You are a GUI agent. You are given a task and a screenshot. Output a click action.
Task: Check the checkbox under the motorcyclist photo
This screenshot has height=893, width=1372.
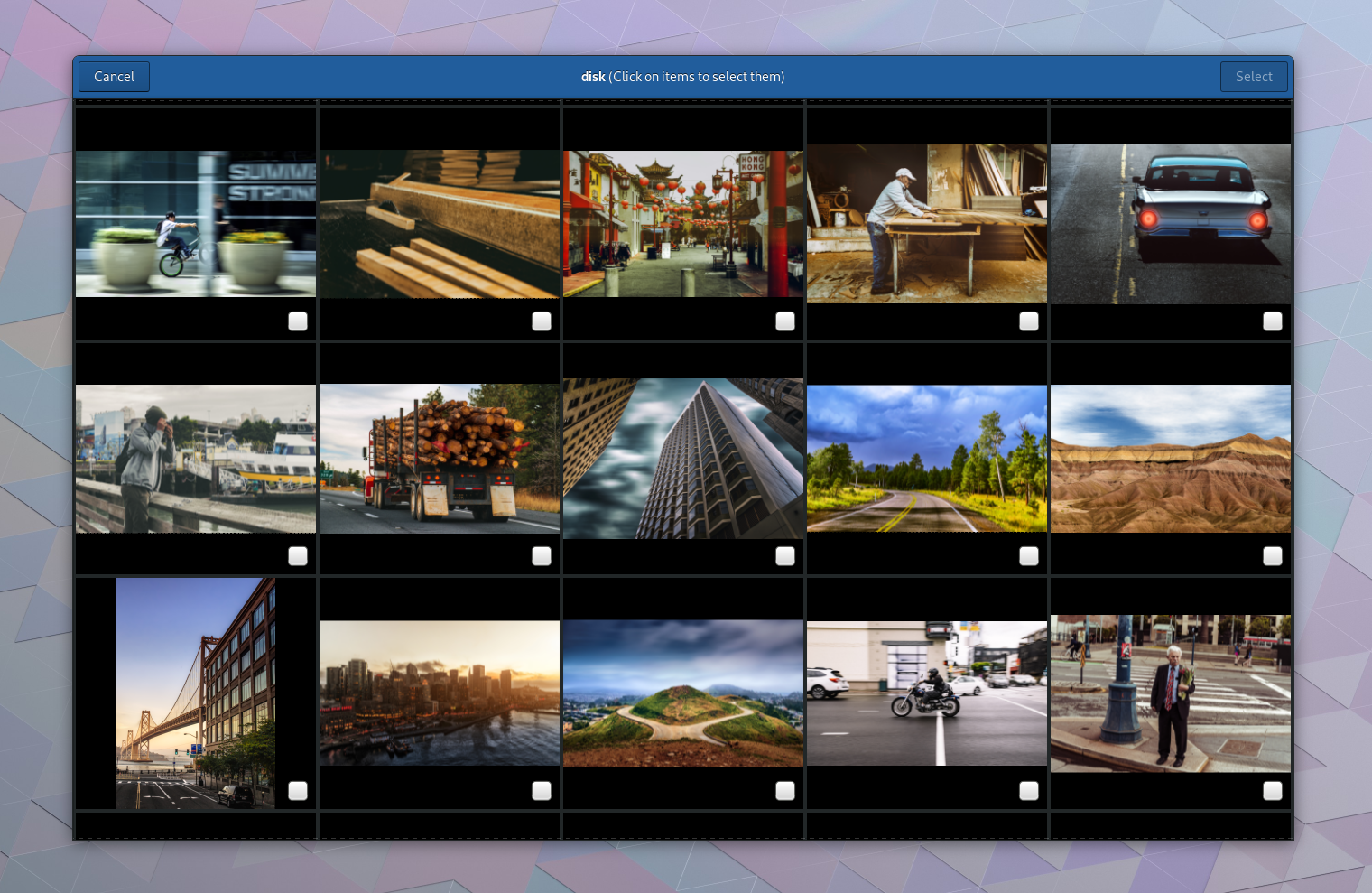(1029, 790)
